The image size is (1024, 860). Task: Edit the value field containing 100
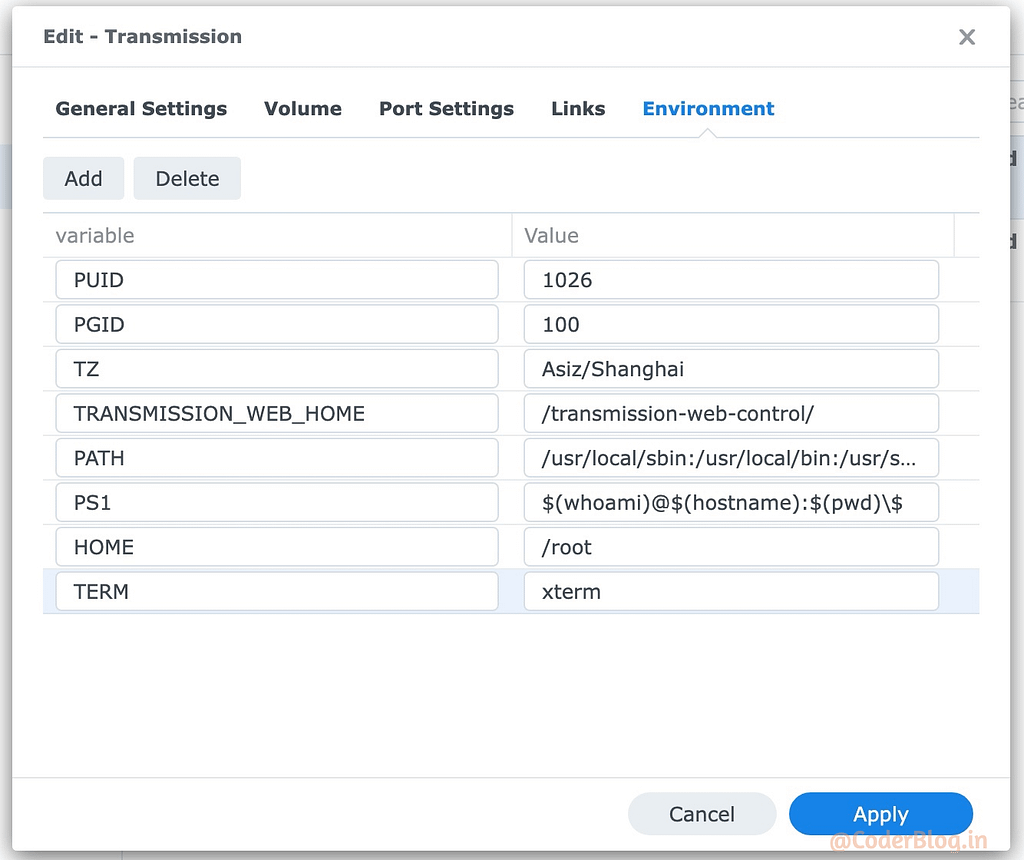(x=731, y=324)
